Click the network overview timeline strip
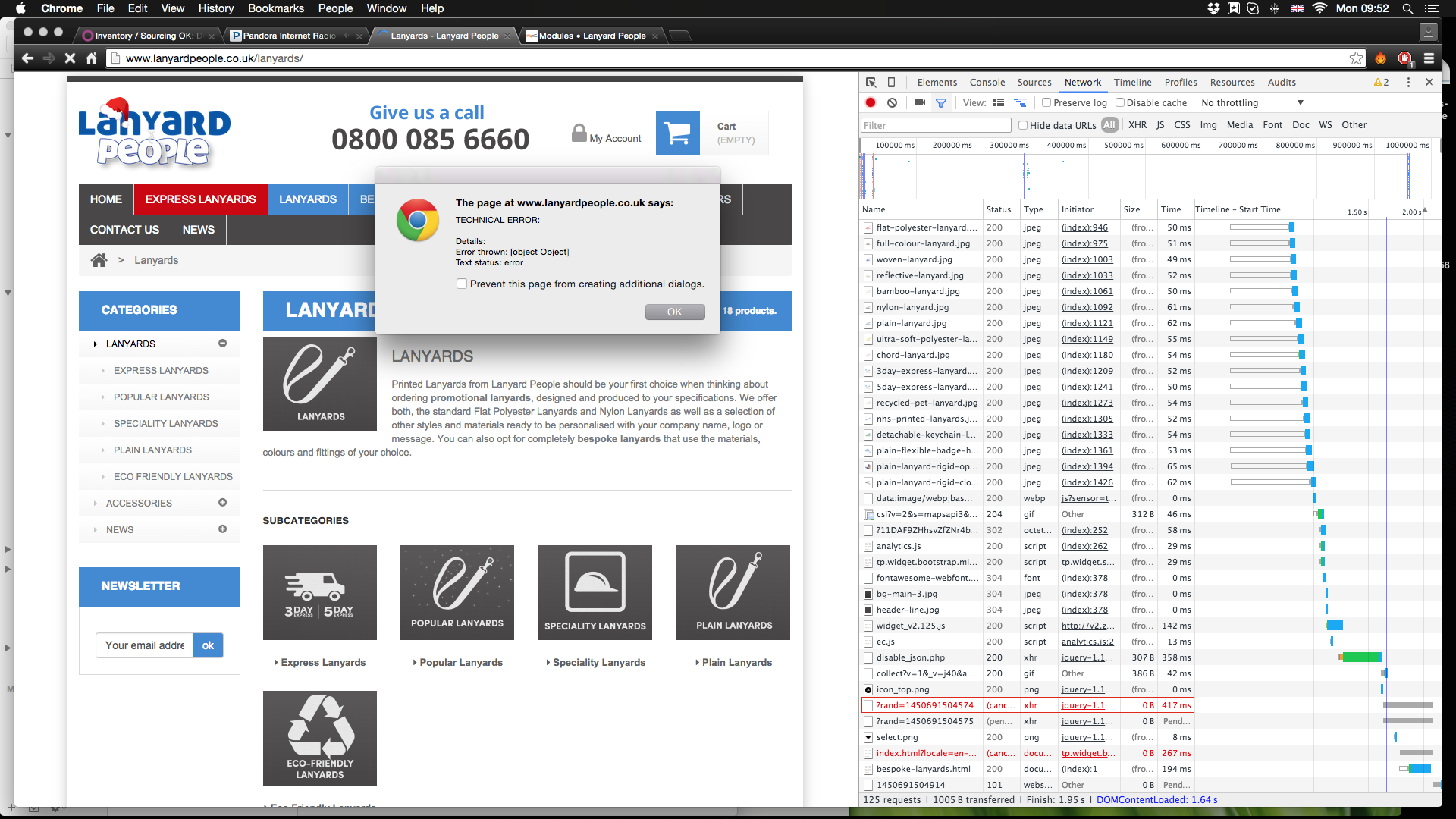The width and height of the screenshot is (1456, 819). point(1149,176)
